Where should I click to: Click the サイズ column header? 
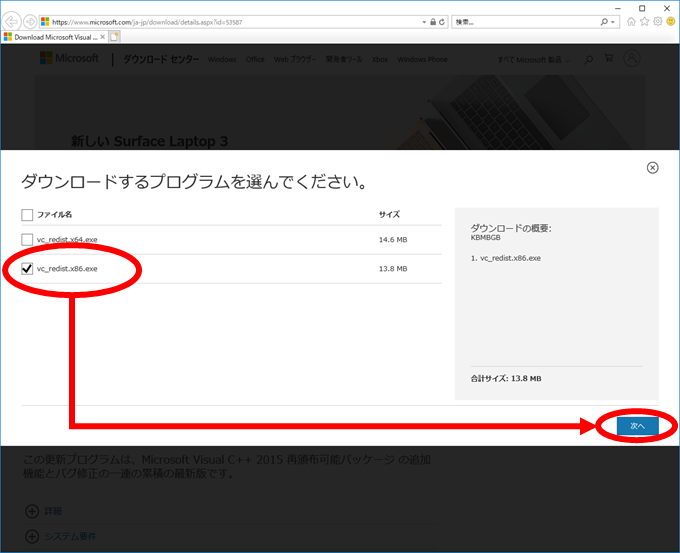coord(389,214)
